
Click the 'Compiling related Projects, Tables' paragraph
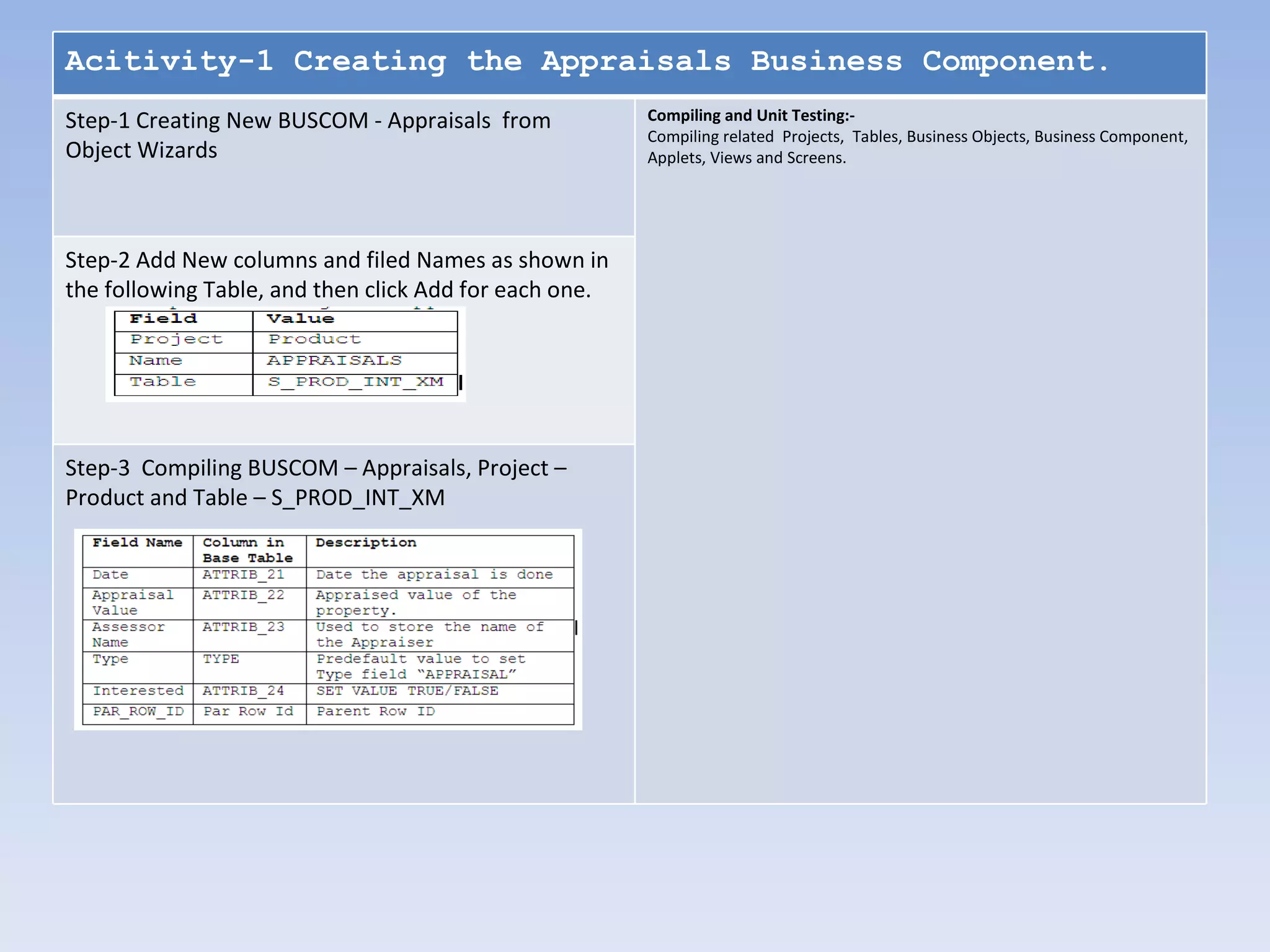(x=918, y=148)
